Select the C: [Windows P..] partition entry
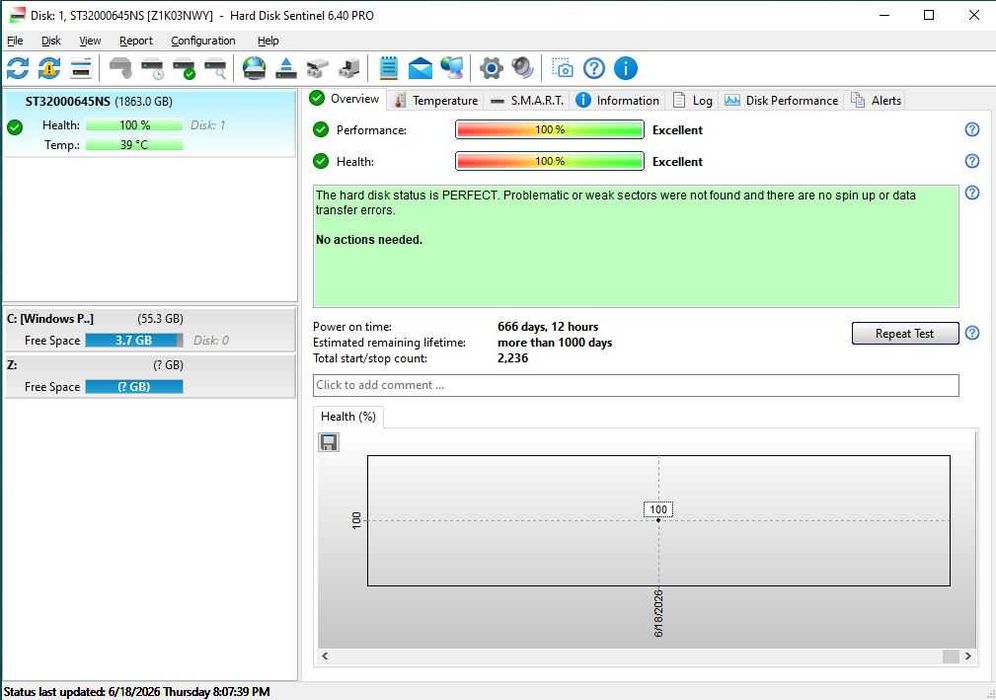Image resolution: width=996 pixels, height=700 pixels. tap(150, 329)
